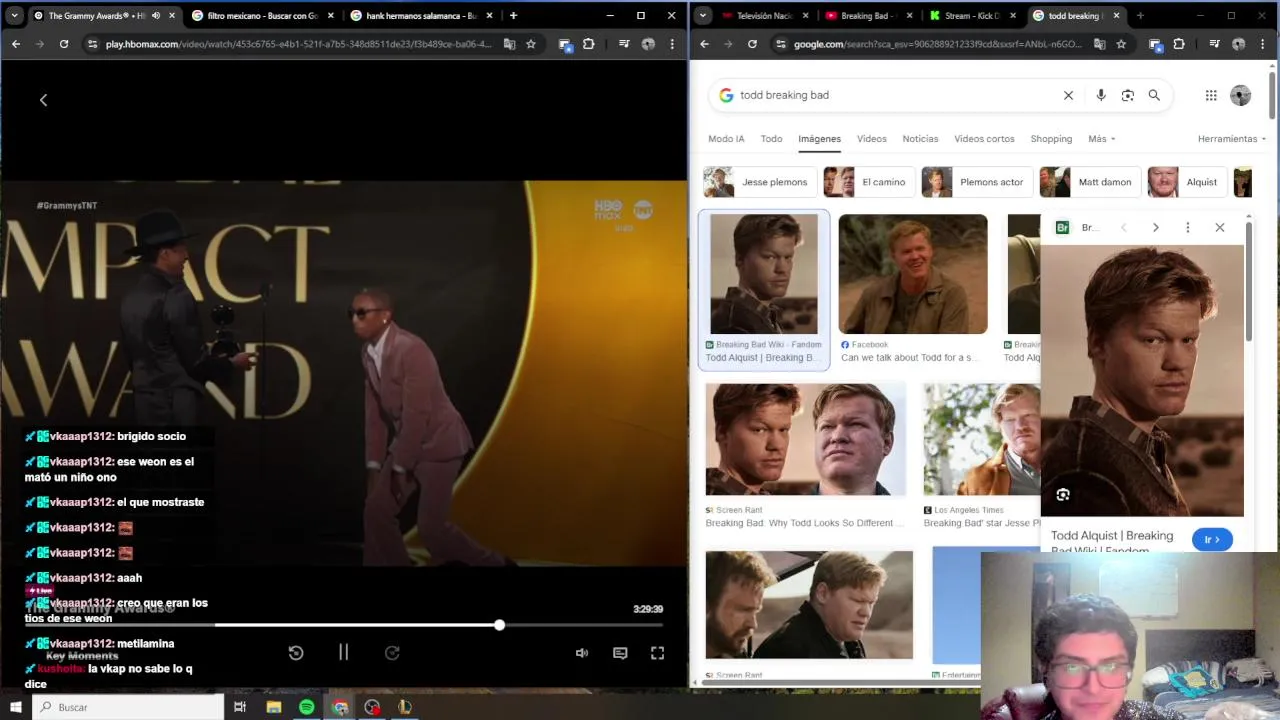Click the Ir button in preview panel
Image resolution: width=1280 pixels, height=720 pixels.
pos(1212,540)
